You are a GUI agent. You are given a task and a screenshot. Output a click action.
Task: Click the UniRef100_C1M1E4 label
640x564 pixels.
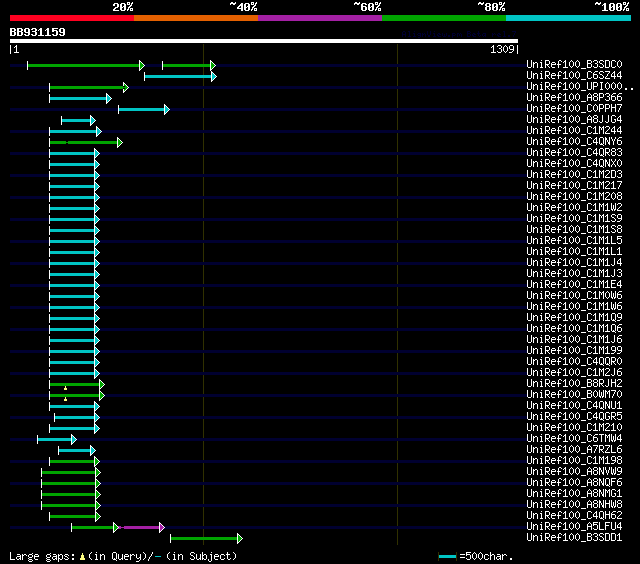574,285
